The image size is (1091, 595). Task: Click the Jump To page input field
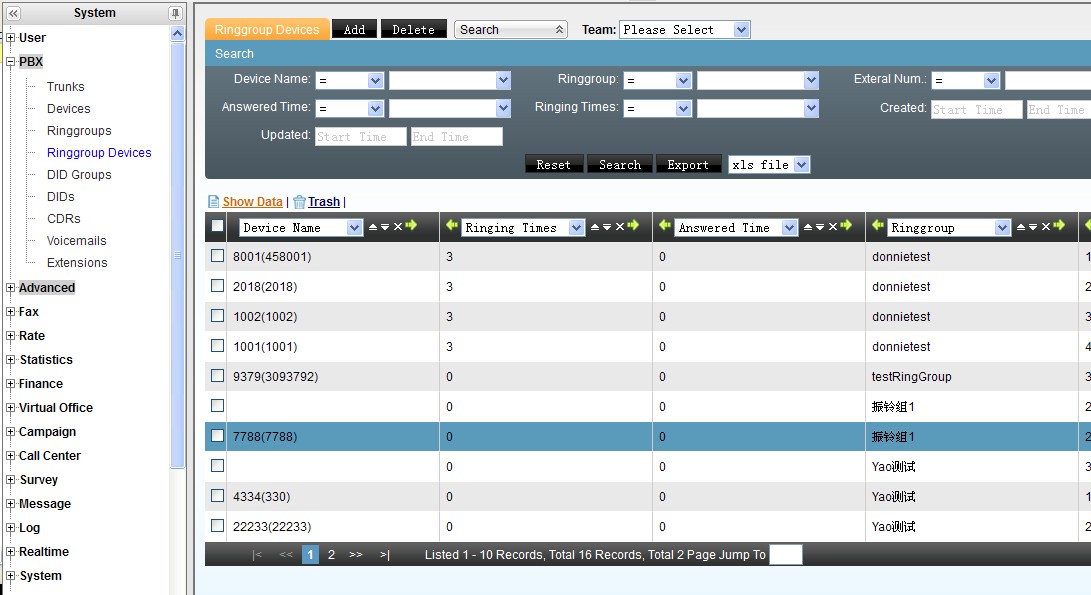pyautogui.click(x=786, y=555)
